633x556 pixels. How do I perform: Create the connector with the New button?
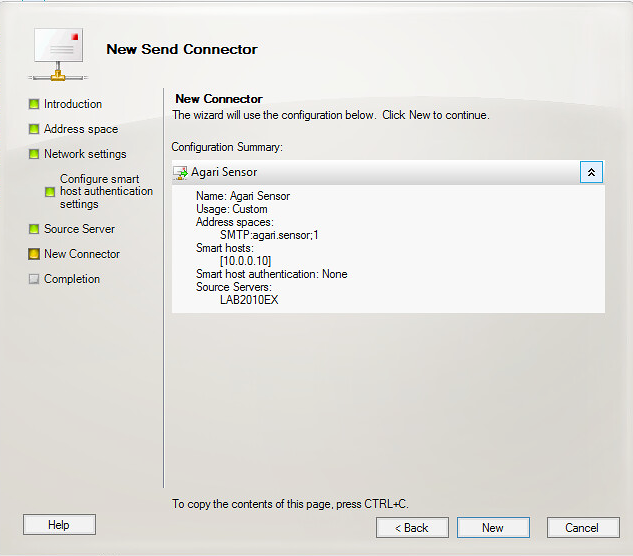[493, 528]
